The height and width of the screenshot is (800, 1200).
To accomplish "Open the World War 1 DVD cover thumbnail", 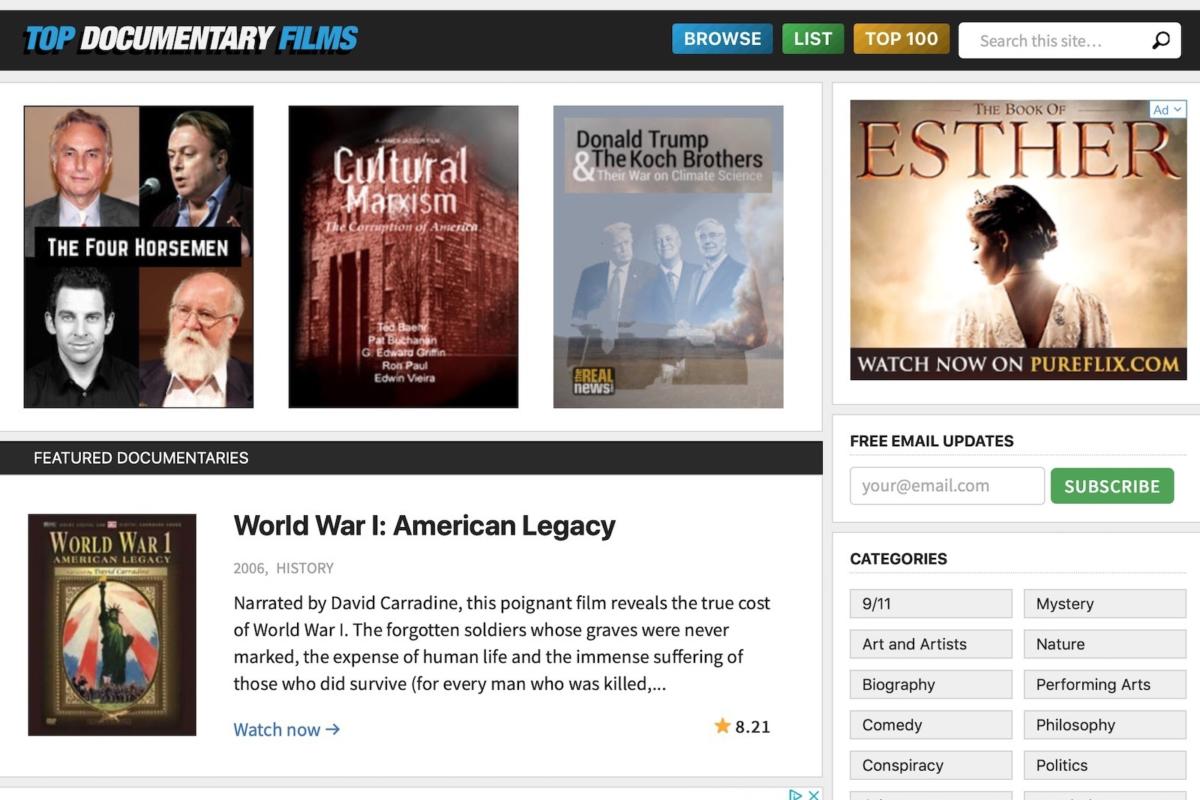I will [x=112, y=625].
